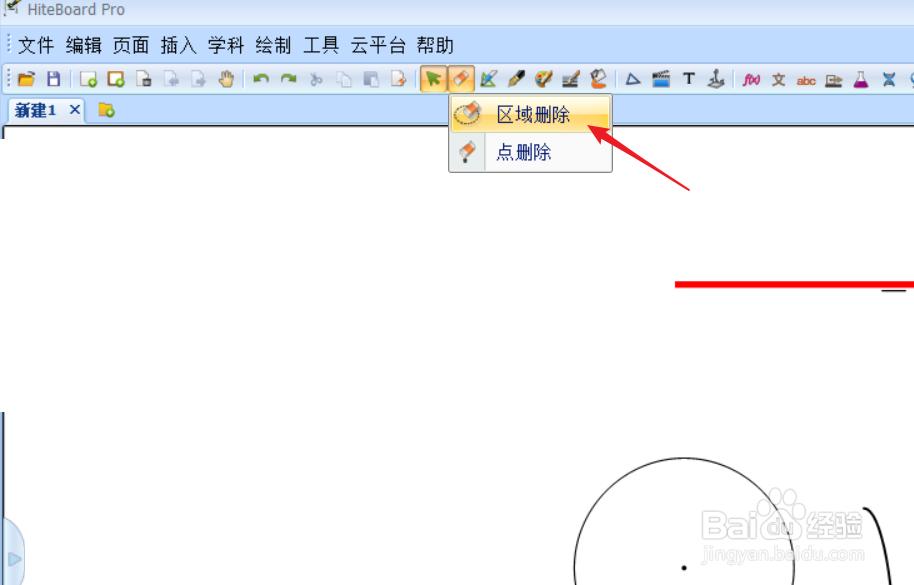Viewport: 914px width, 585px height.
Task: Open the chemistry flask tool
Action: coord(861,79)
